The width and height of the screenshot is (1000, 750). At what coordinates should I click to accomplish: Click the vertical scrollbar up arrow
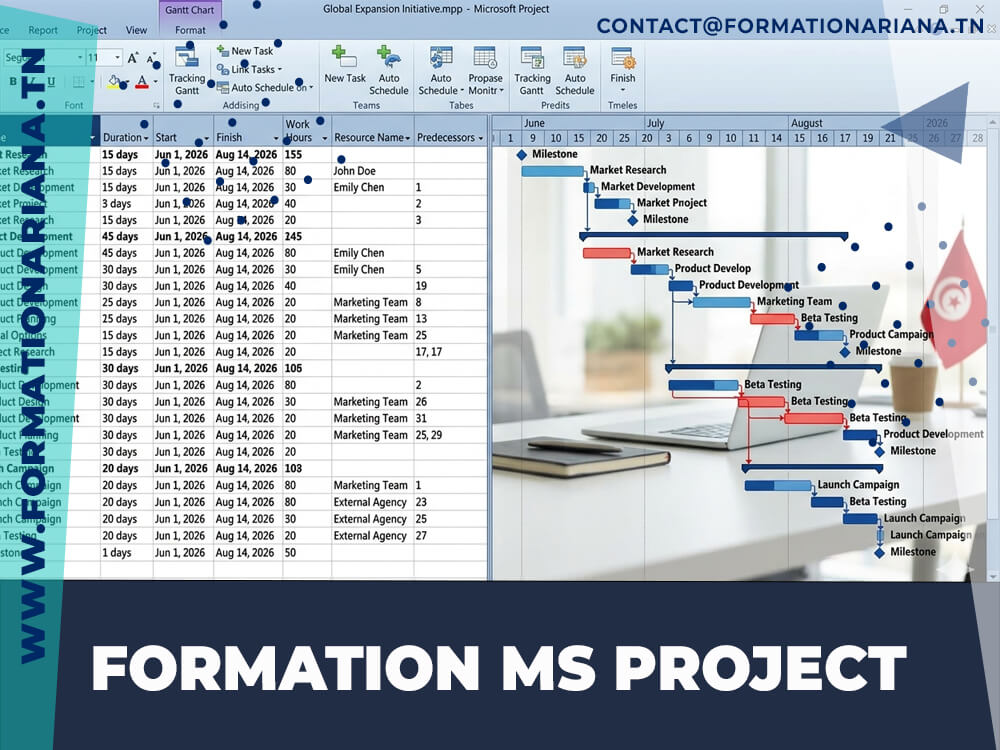pyautogui.click(x=992, y=121)
